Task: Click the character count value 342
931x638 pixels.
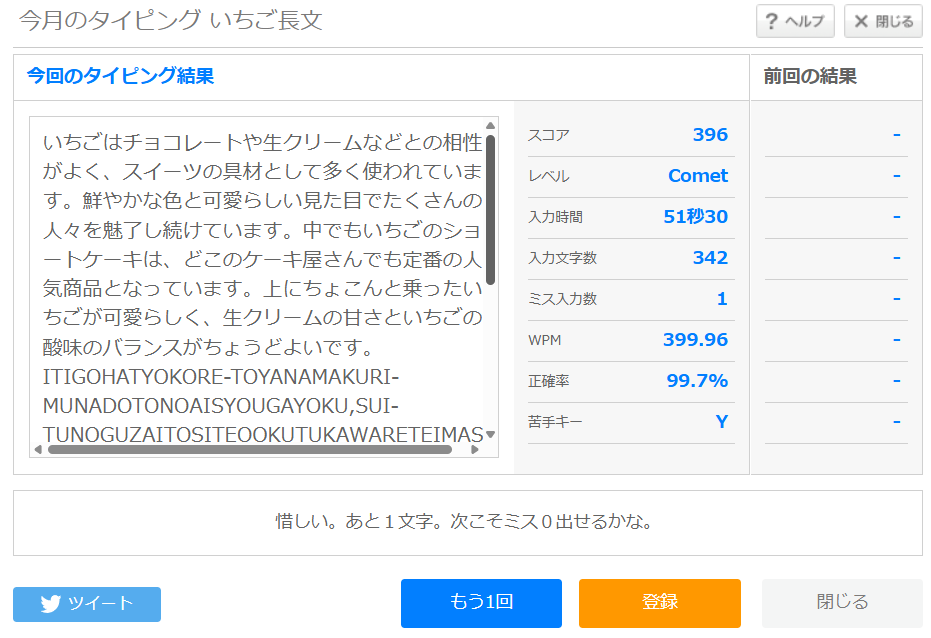Action: pos(710,258)
